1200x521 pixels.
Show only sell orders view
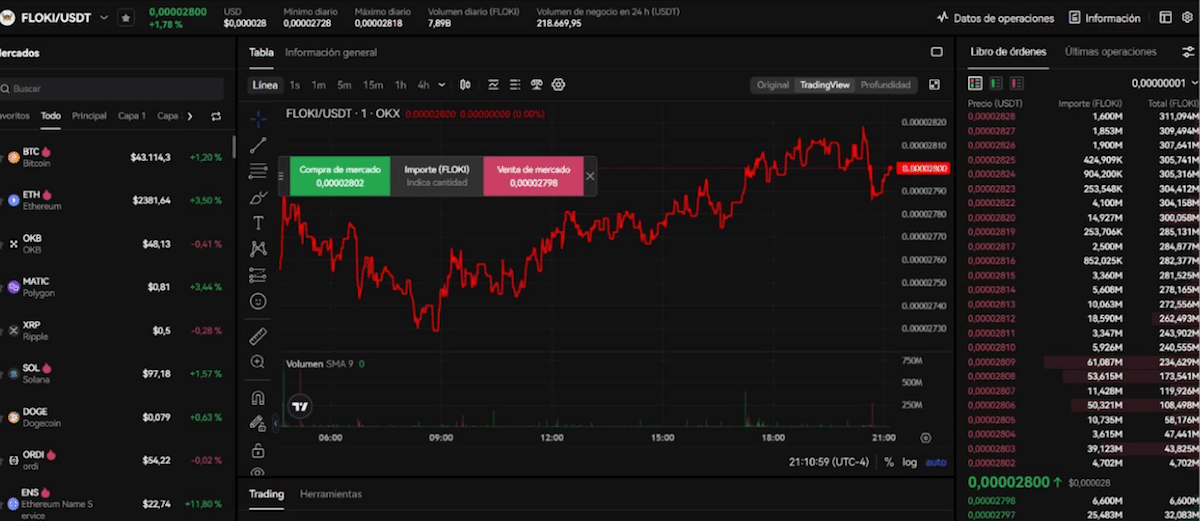[1017, 83]
